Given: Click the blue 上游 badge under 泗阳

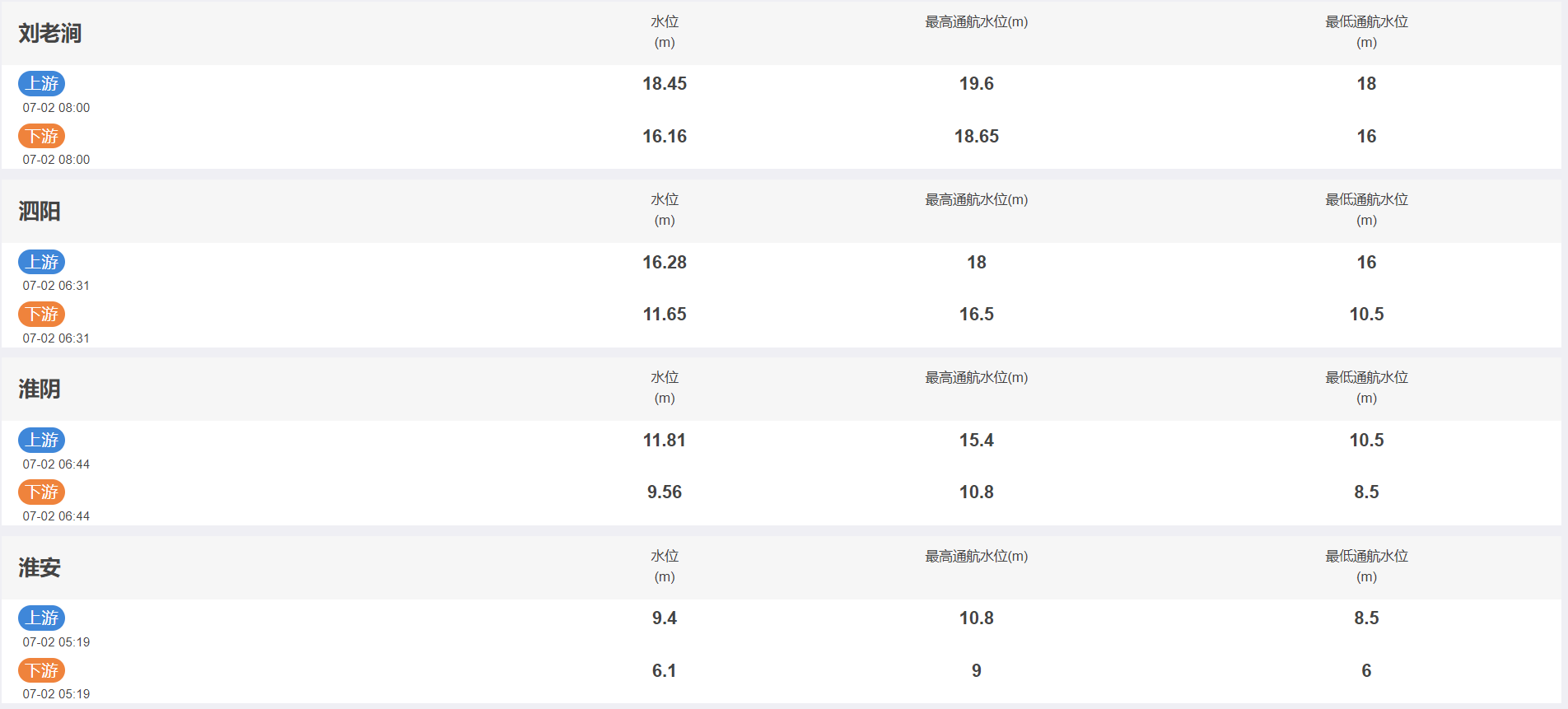Looking at the screenshot, I should click(x=42, y=262).
